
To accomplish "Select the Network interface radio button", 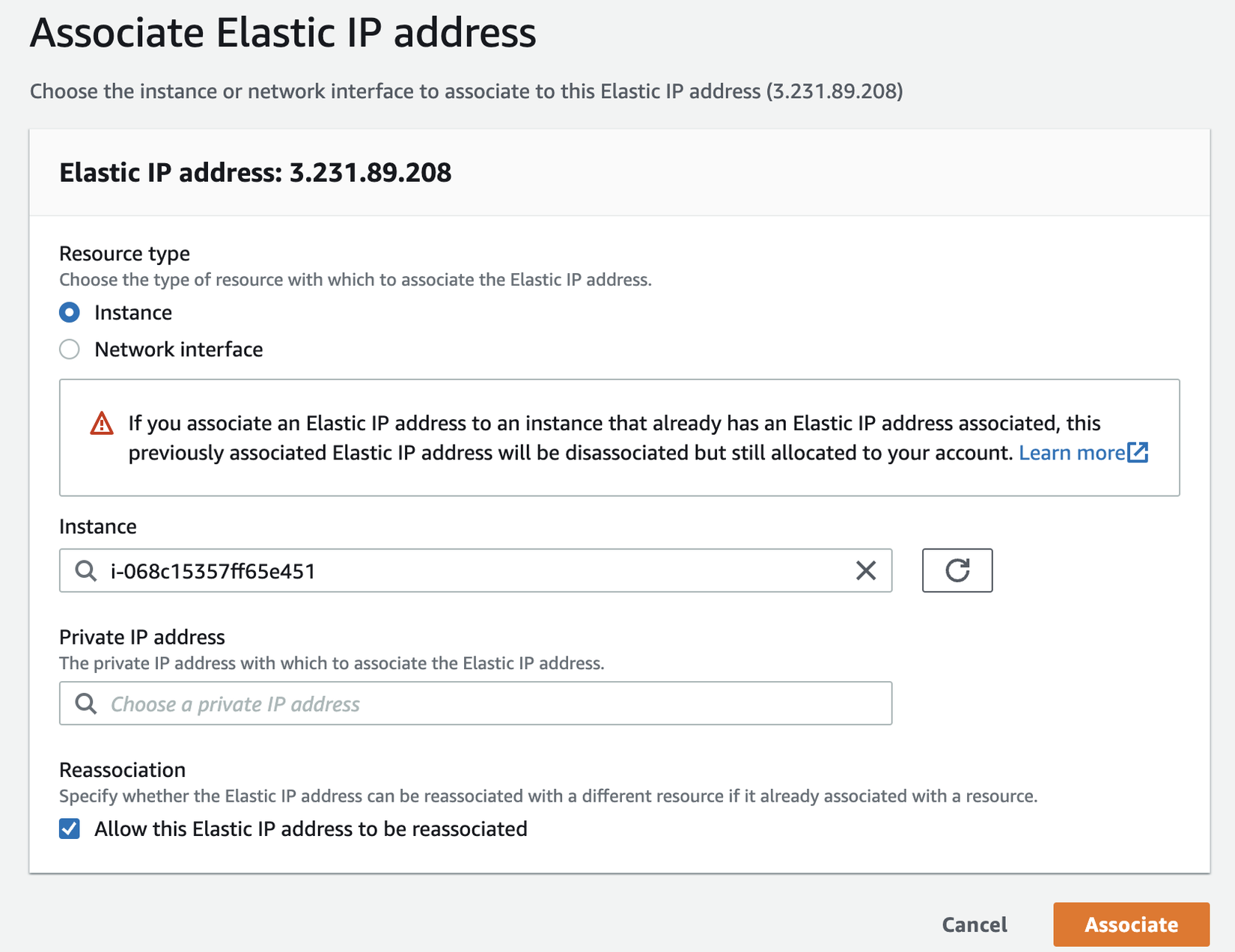I will [70, 350].
